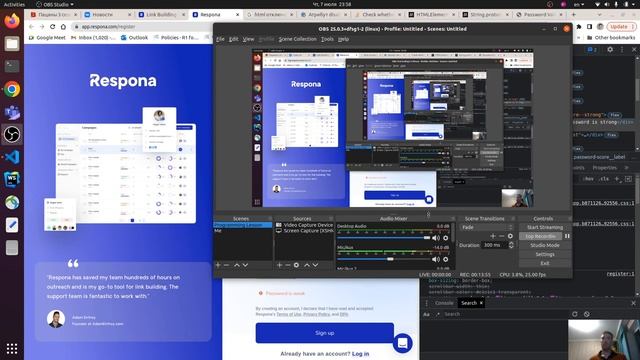
Task: Switch to Link Building Chrome tab
Action: (x=161, y=14)
